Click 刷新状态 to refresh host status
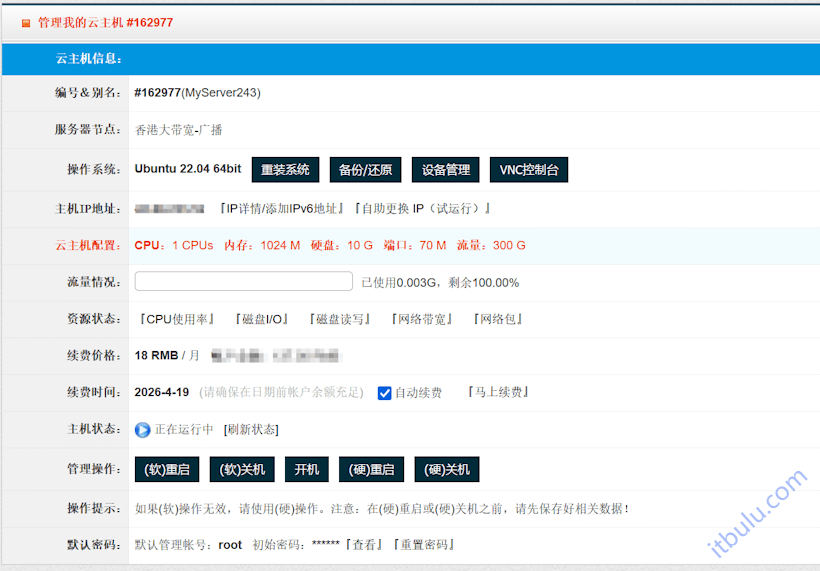Viewport: 820px width, 571px height. 251,430
